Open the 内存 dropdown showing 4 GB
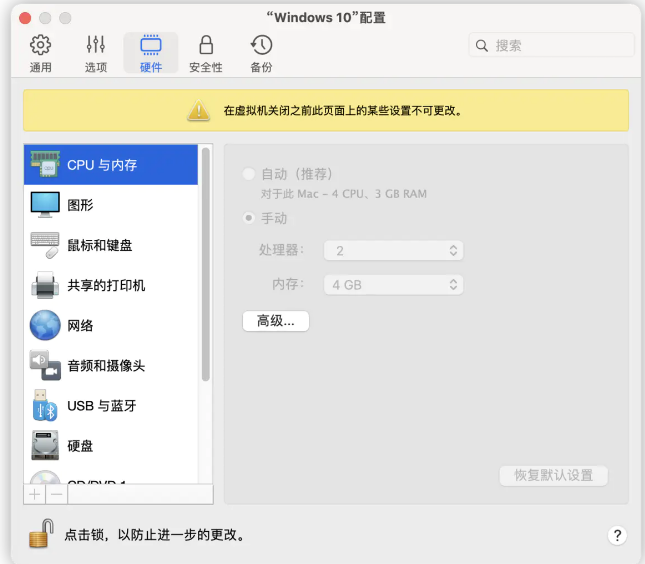Viewport: 645px width, 564px height. pyautogui.click(x=397, y=285)
